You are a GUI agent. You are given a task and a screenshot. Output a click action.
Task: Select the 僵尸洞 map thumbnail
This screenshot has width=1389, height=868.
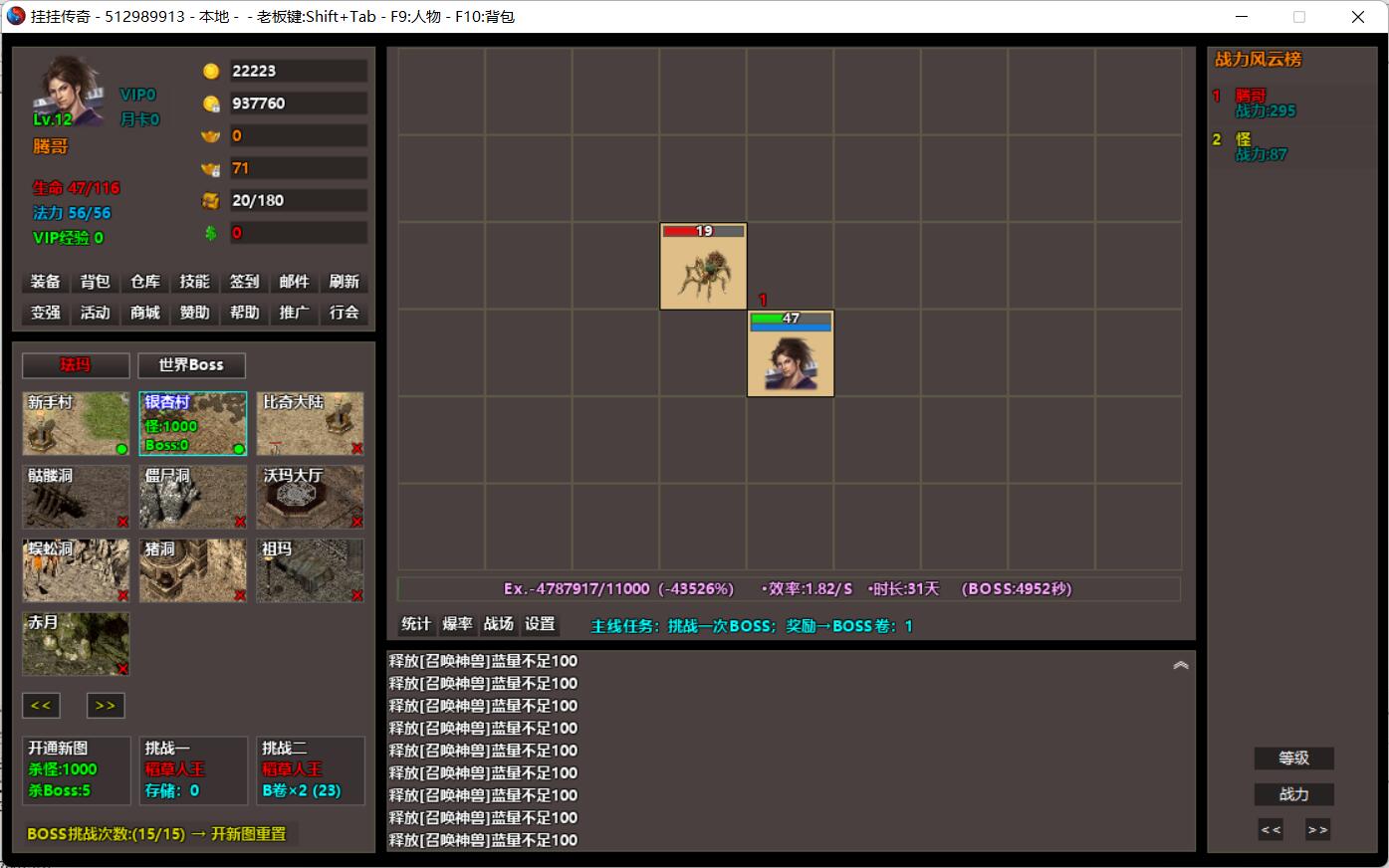coord(193,498)
